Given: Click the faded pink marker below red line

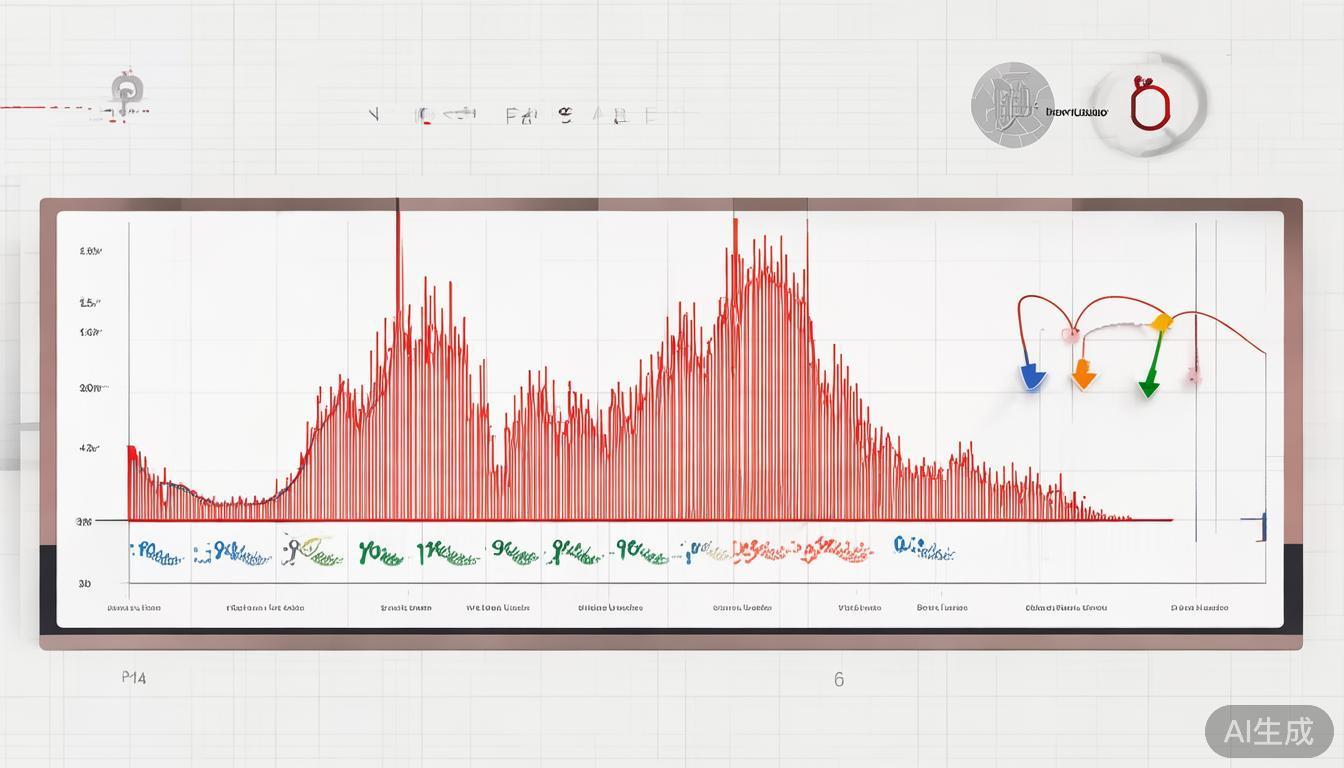Looking at the screenshot, I should coord(1193,376).
